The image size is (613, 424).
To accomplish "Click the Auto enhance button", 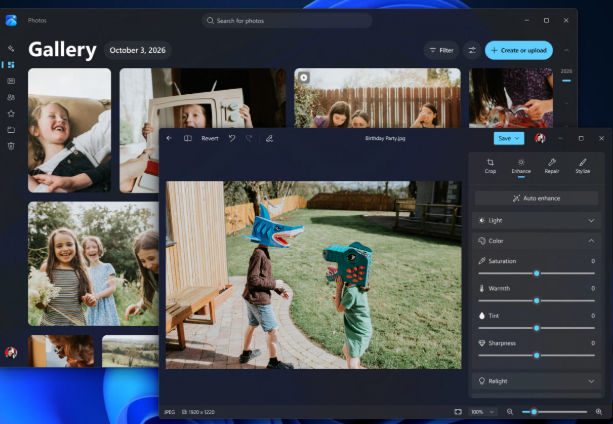I will pos(536,198).
